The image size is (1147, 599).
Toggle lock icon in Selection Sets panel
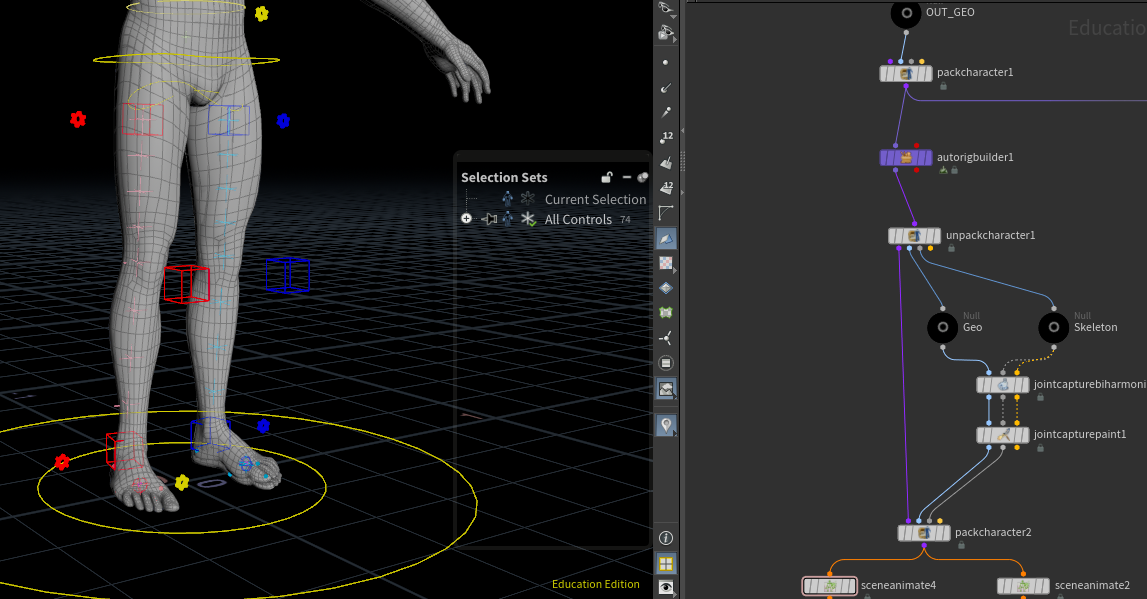point(606,177)
